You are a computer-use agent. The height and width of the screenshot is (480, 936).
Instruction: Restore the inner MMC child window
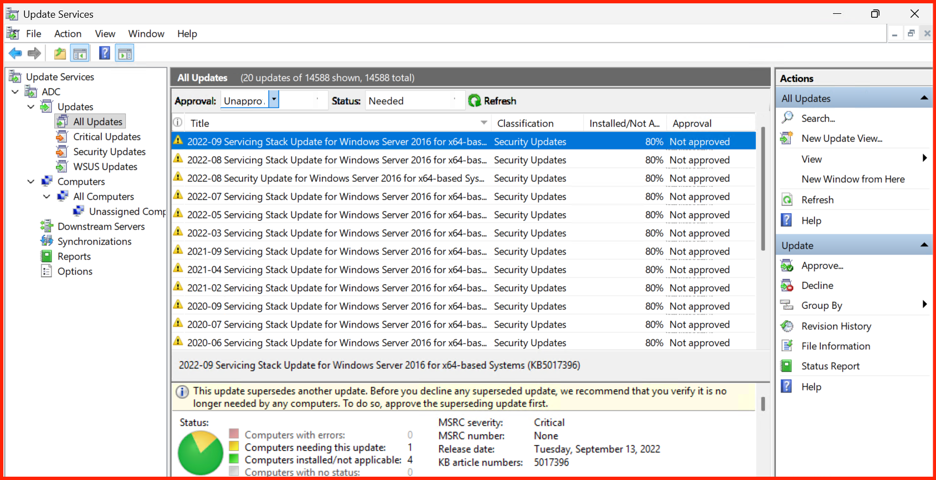(x=911, y=34)
